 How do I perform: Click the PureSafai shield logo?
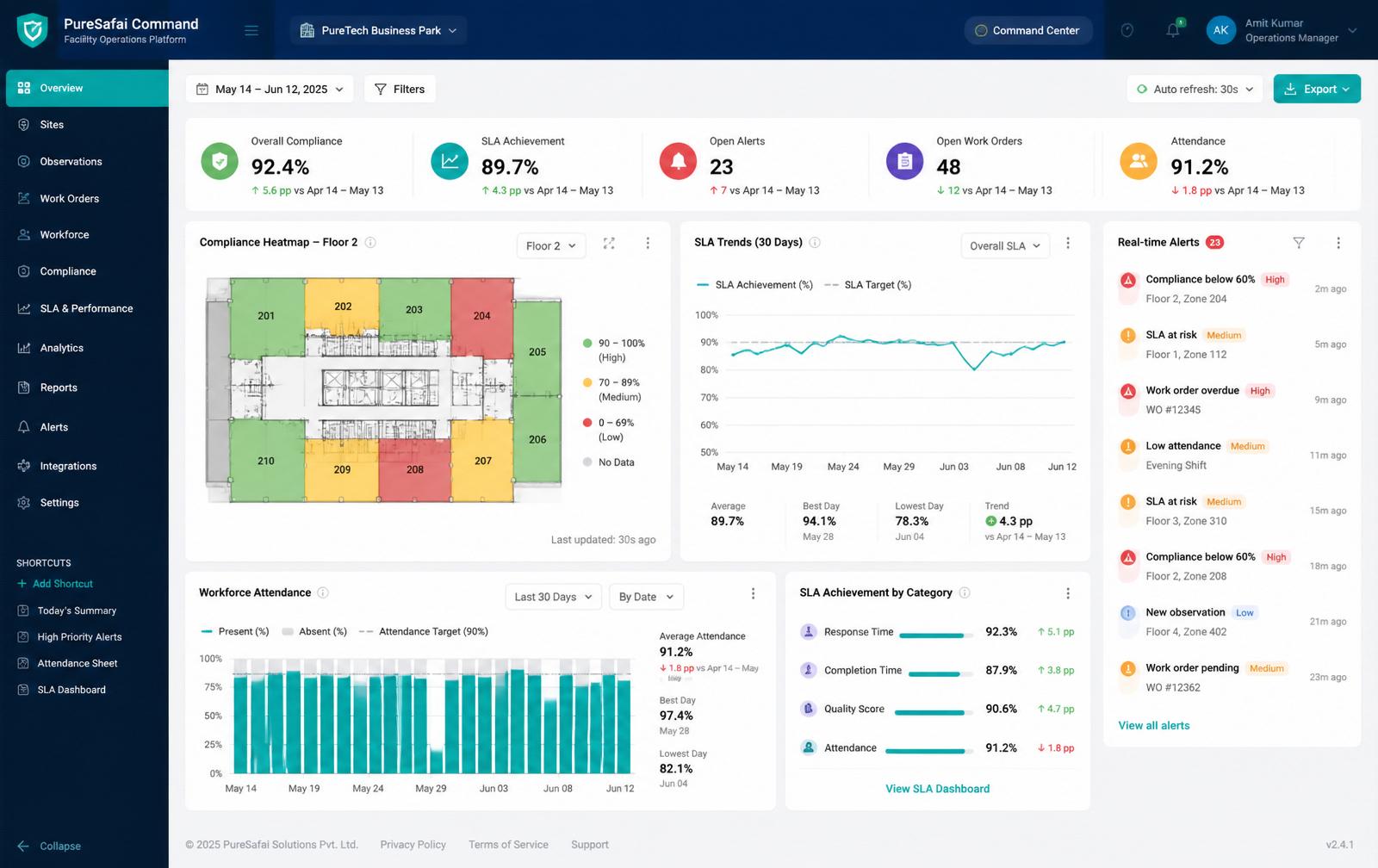[33, 30]
